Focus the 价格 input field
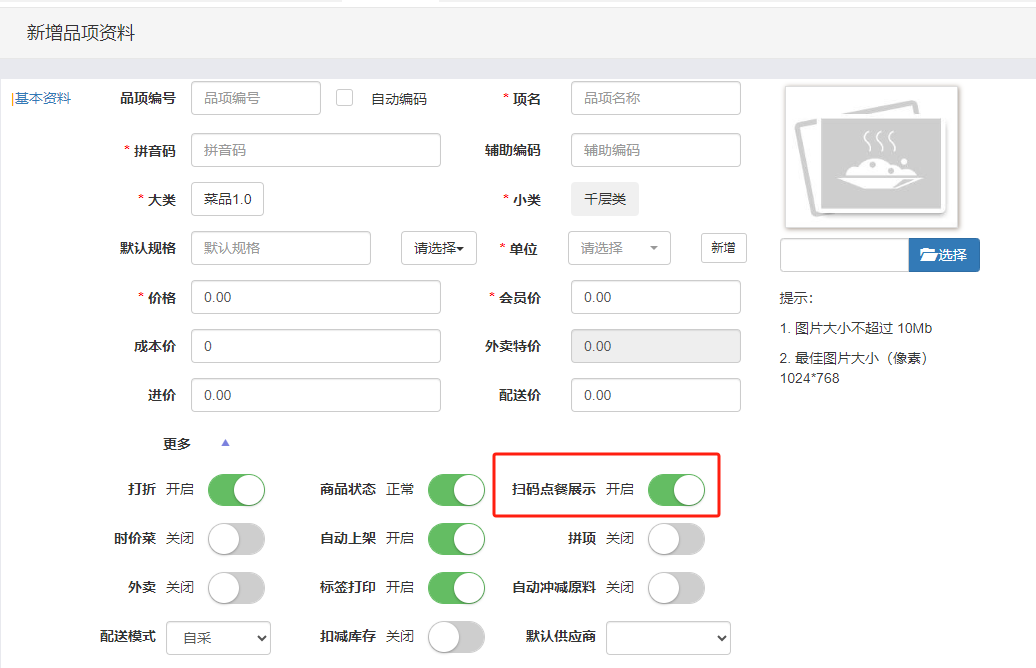 316,297
